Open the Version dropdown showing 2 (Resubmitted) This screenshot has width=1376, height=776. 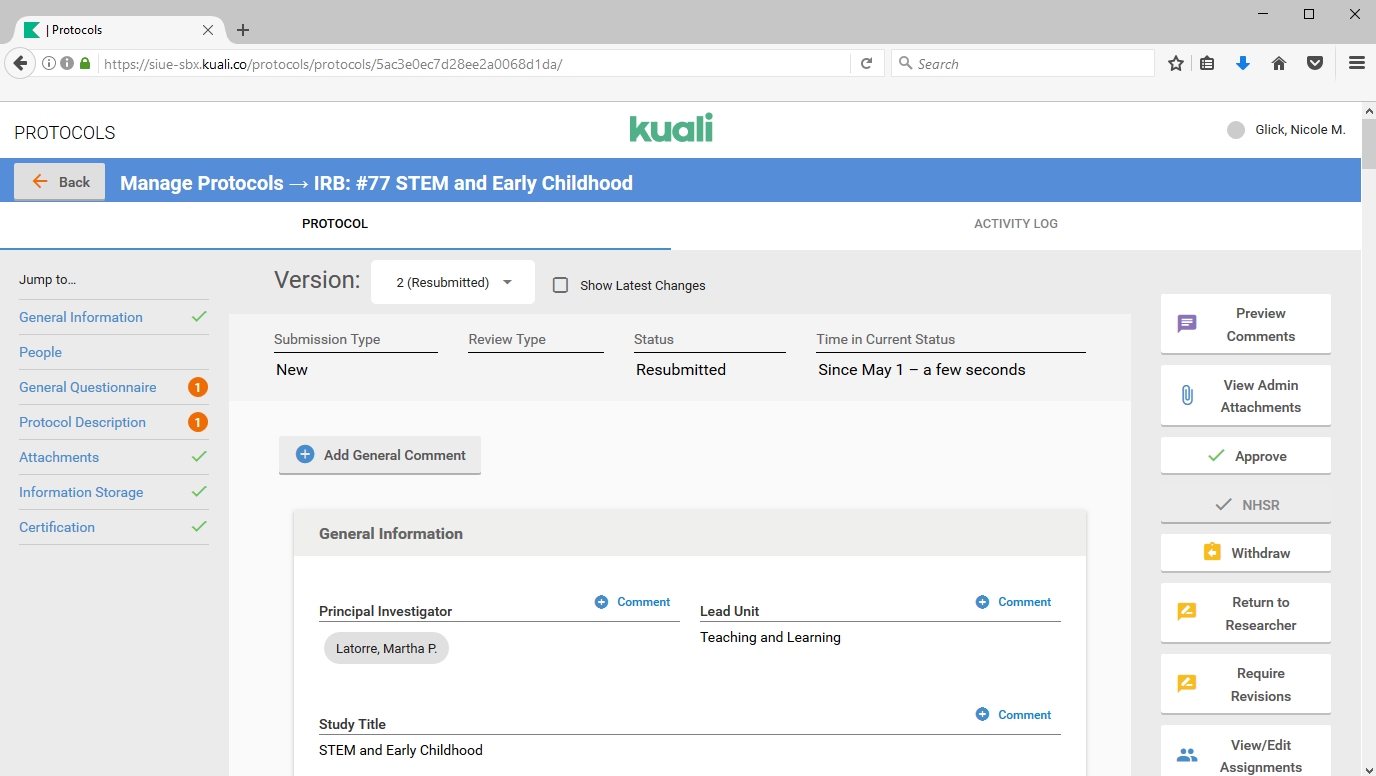(453, 283)
